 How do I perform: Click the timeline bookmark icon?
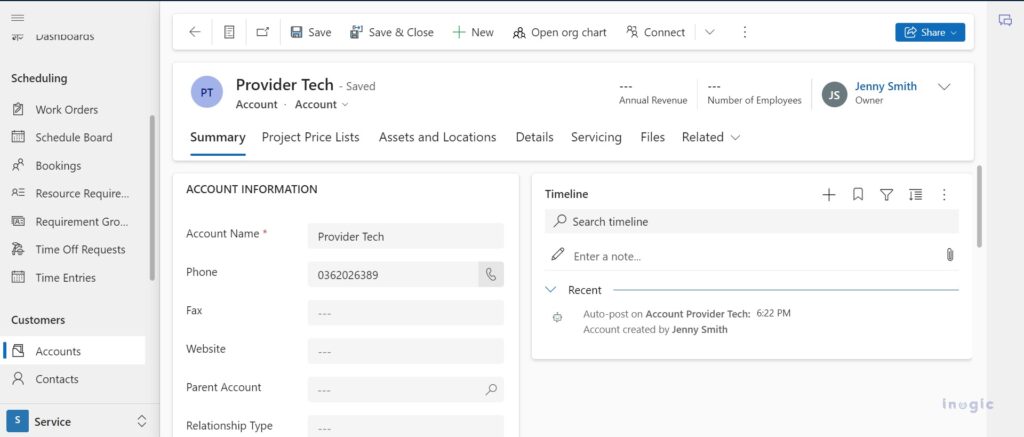pyautogui.click(x=857, y=195)
